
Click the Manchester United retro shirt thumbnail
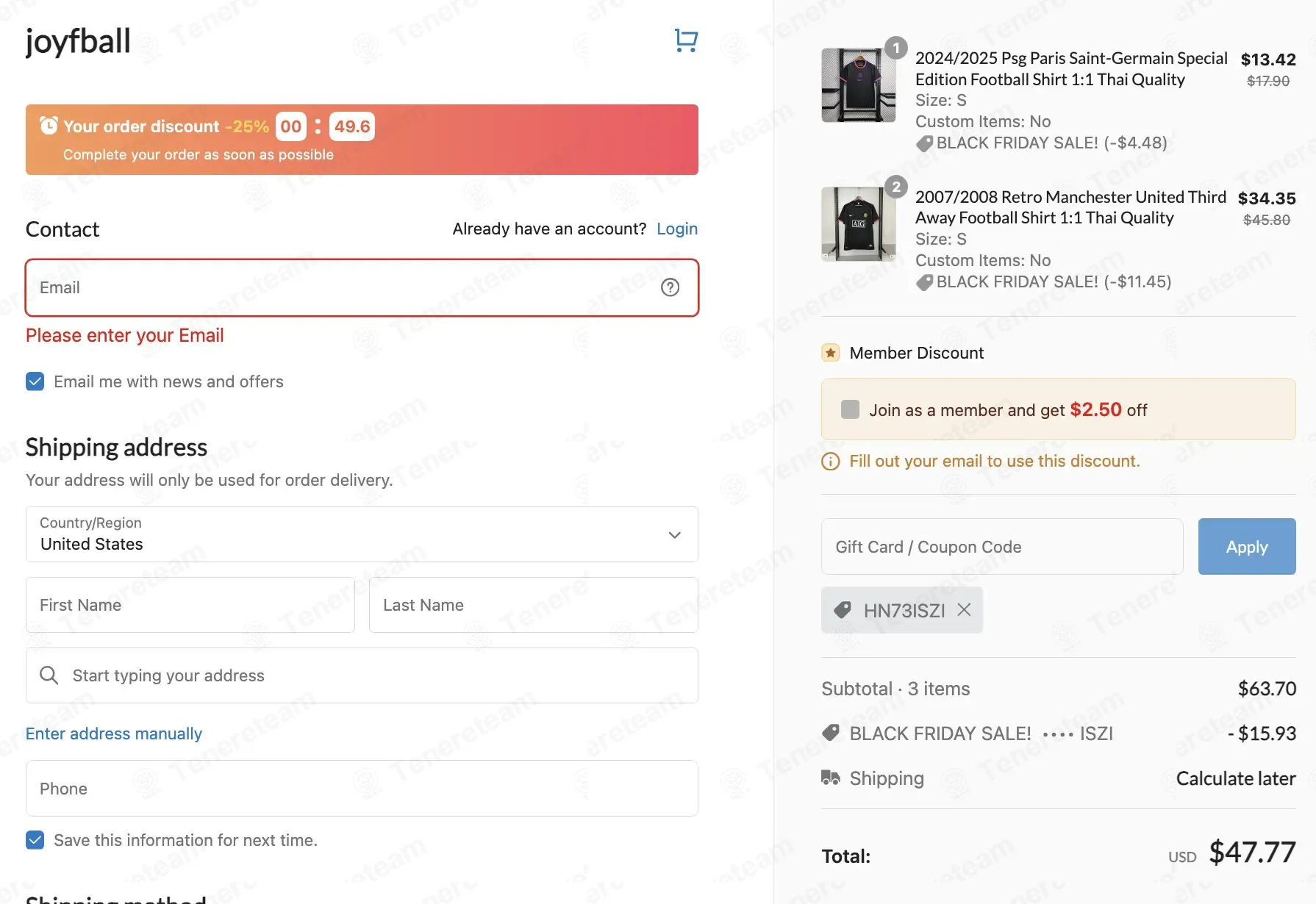(859, 224)
